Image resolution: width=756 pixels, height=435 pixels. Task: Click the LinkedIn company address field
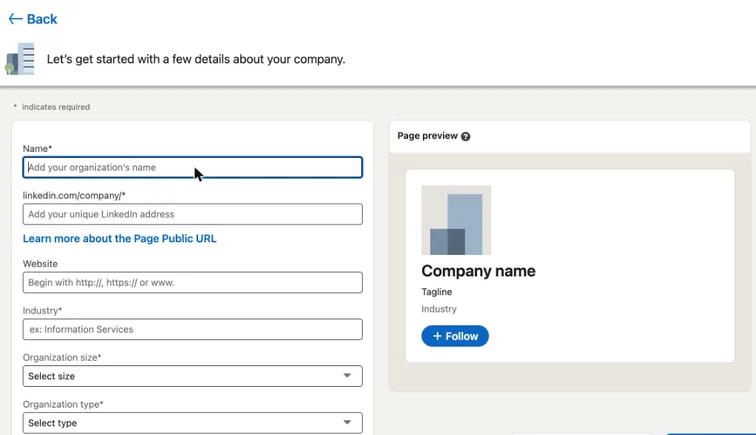click(x=192, y=214)
